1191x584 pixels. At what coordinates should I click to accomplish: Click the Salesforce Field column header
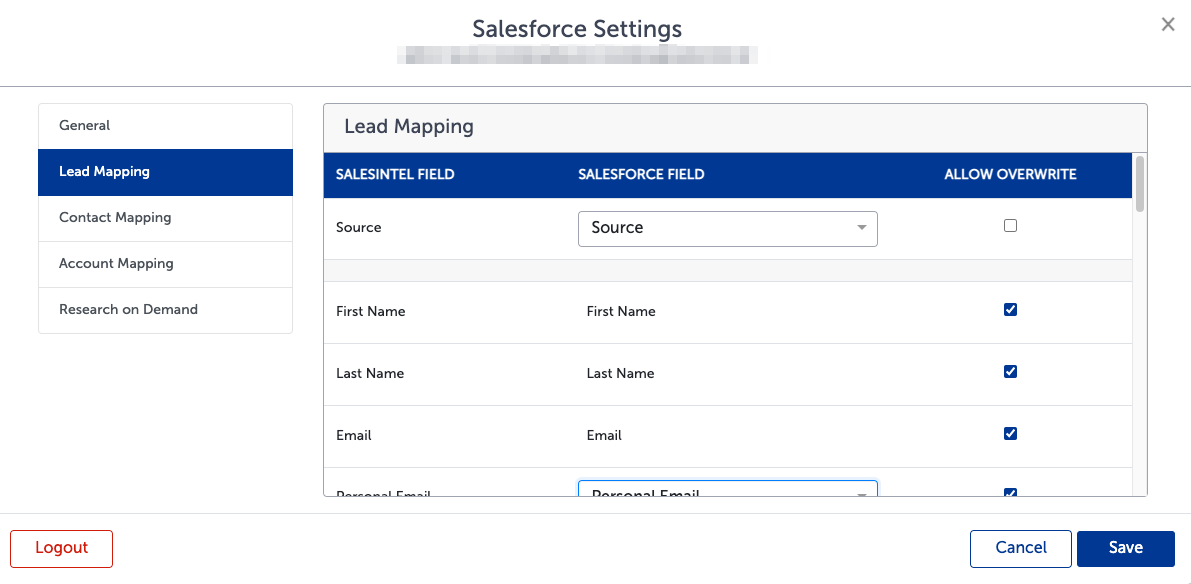(x=641, y=175)
